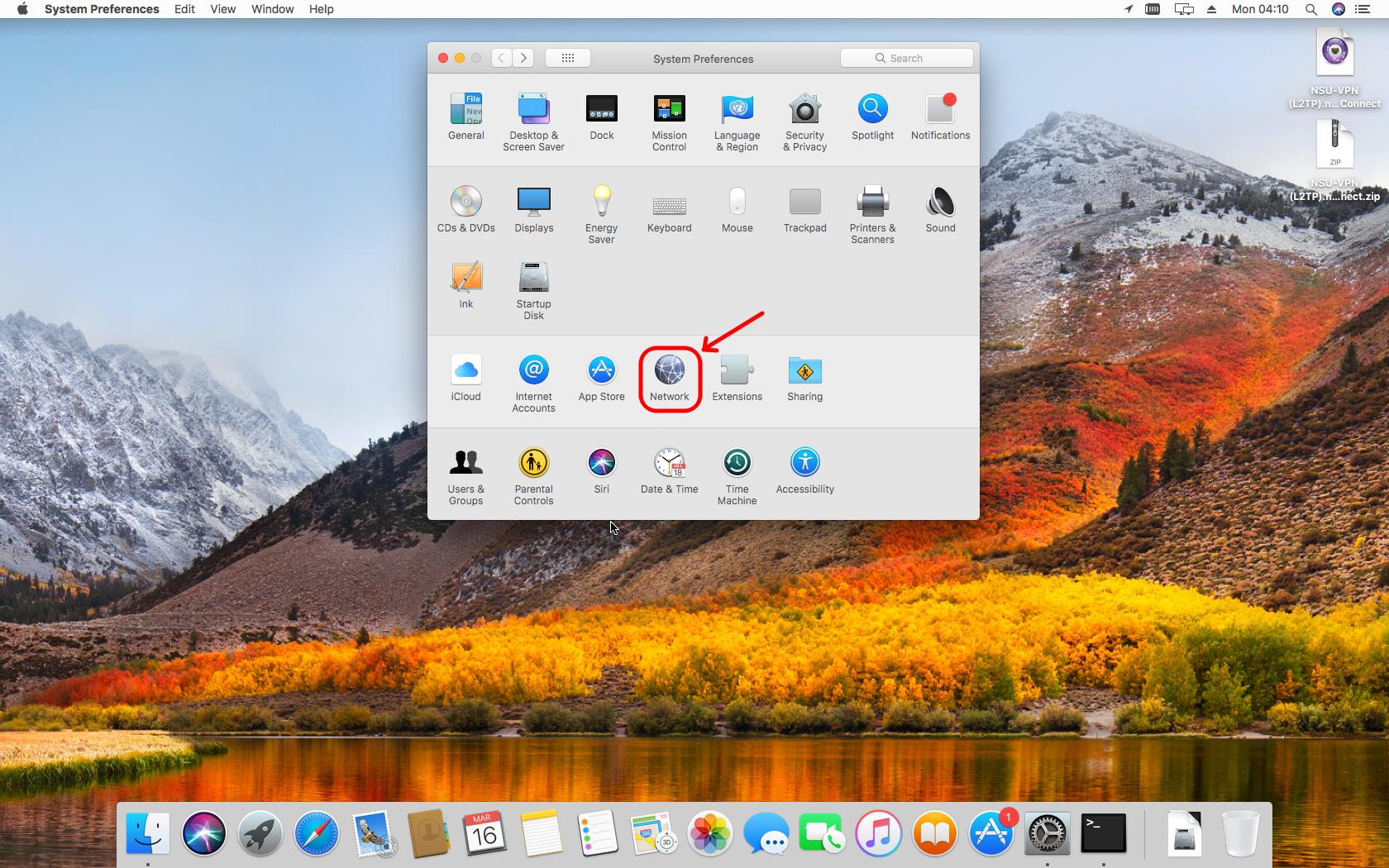The image size is (1389, 868).
Task: Open Photos from the Dock
Action: pyautogui.click(x=709, y=833)
